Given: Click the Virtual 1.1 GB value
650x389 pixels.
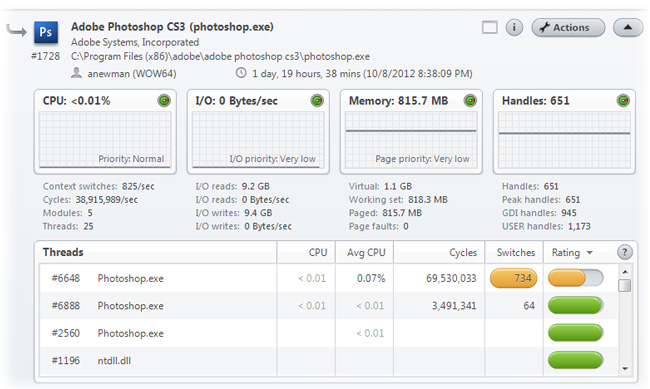Looking at the screenshot, I should (x=398, y=186).
